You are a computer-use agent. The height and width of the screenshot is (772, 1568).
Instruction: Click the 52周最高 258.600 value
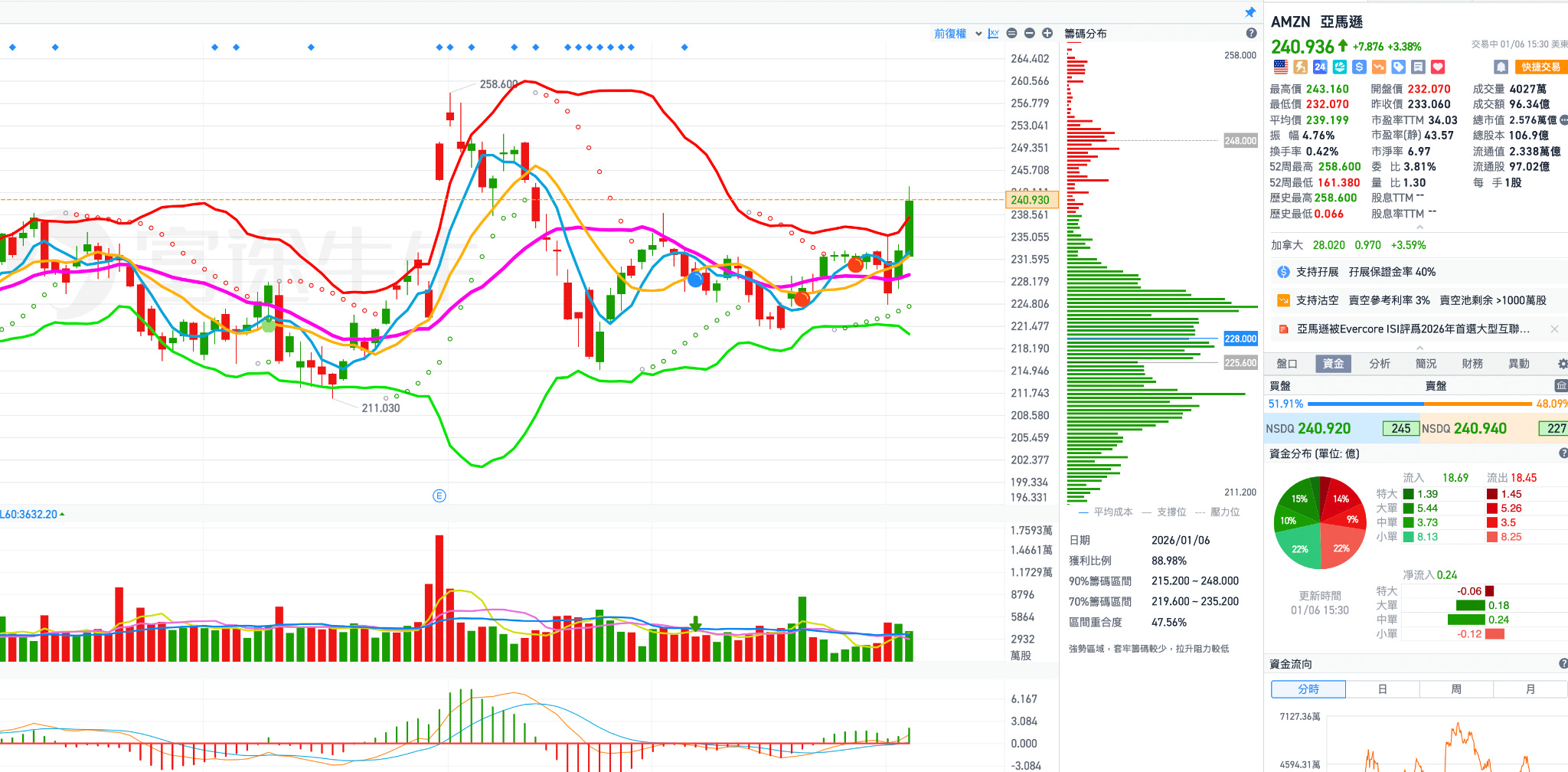[1339, 167]
